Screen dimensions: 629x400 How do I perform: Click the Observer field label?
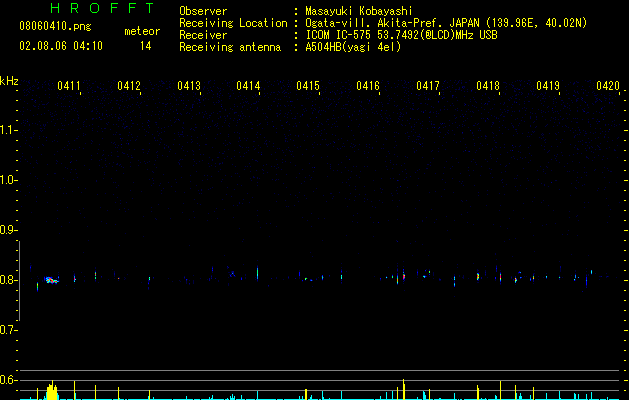(203, 11)
